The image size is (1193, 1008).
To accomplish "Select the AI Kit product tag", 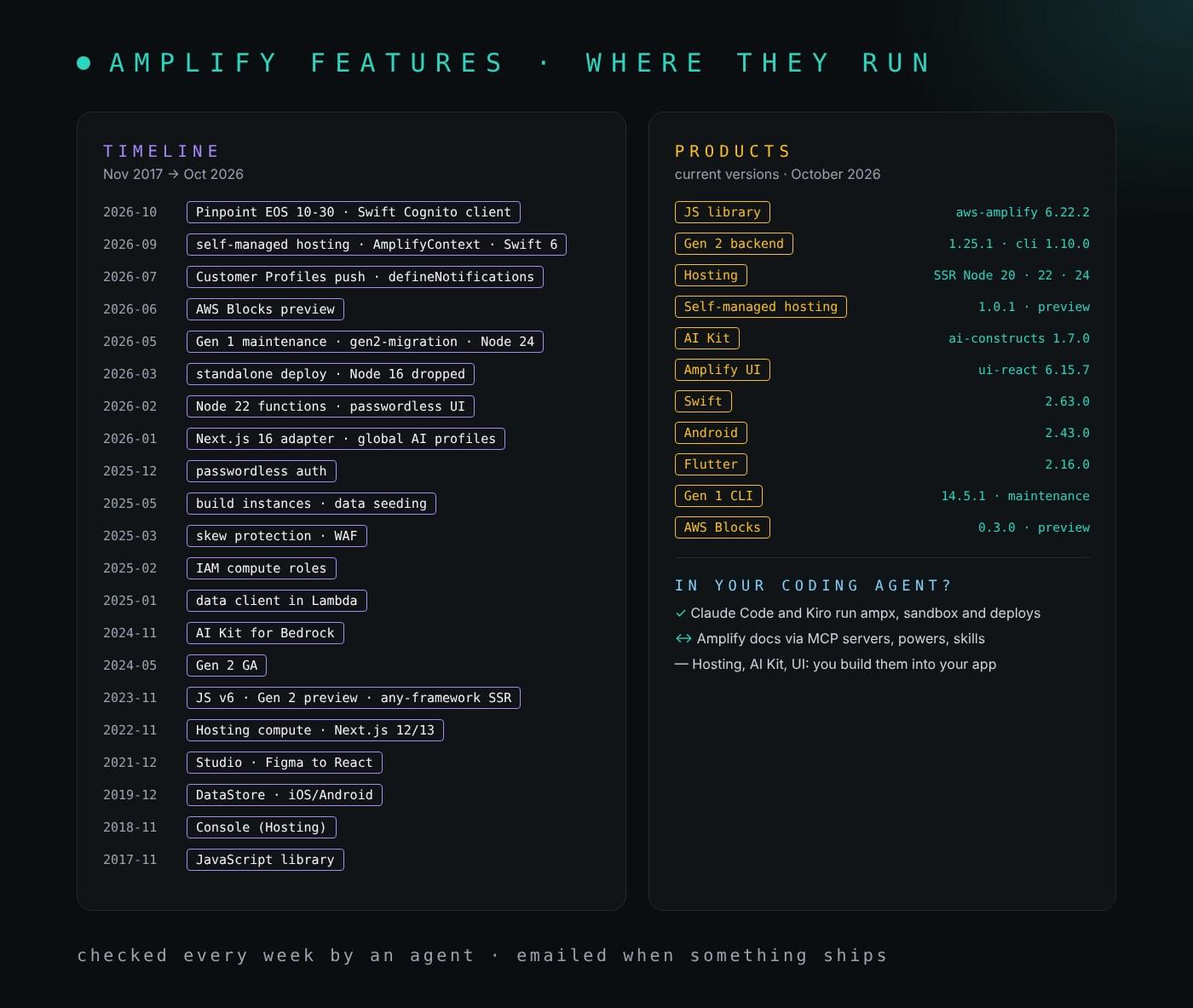I will click(707, 338).
